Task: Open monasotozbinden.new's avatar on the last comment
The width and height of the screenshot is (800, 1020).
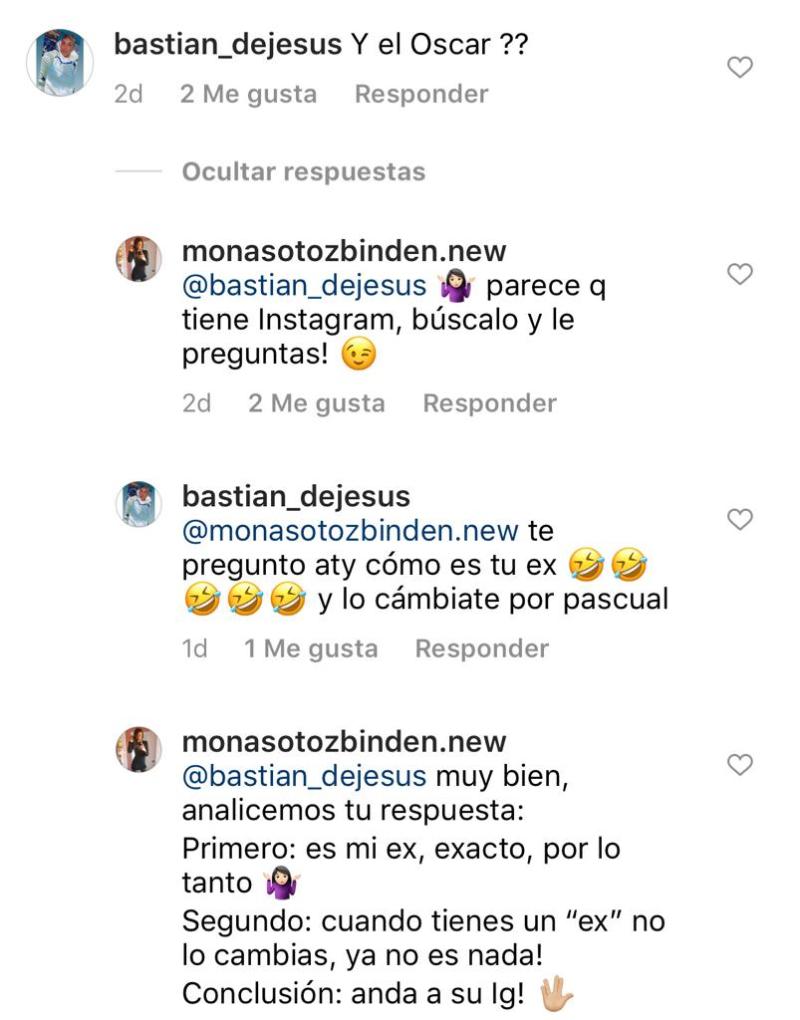Action: pyautogui.click(x=140, y=748)
